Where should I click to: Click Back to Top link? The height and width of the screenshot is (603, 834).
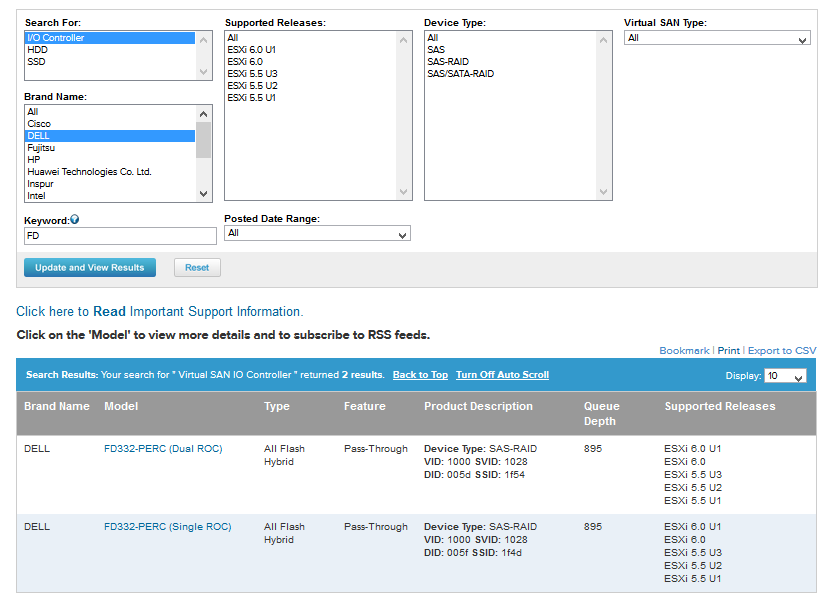[x=420, y=375]
